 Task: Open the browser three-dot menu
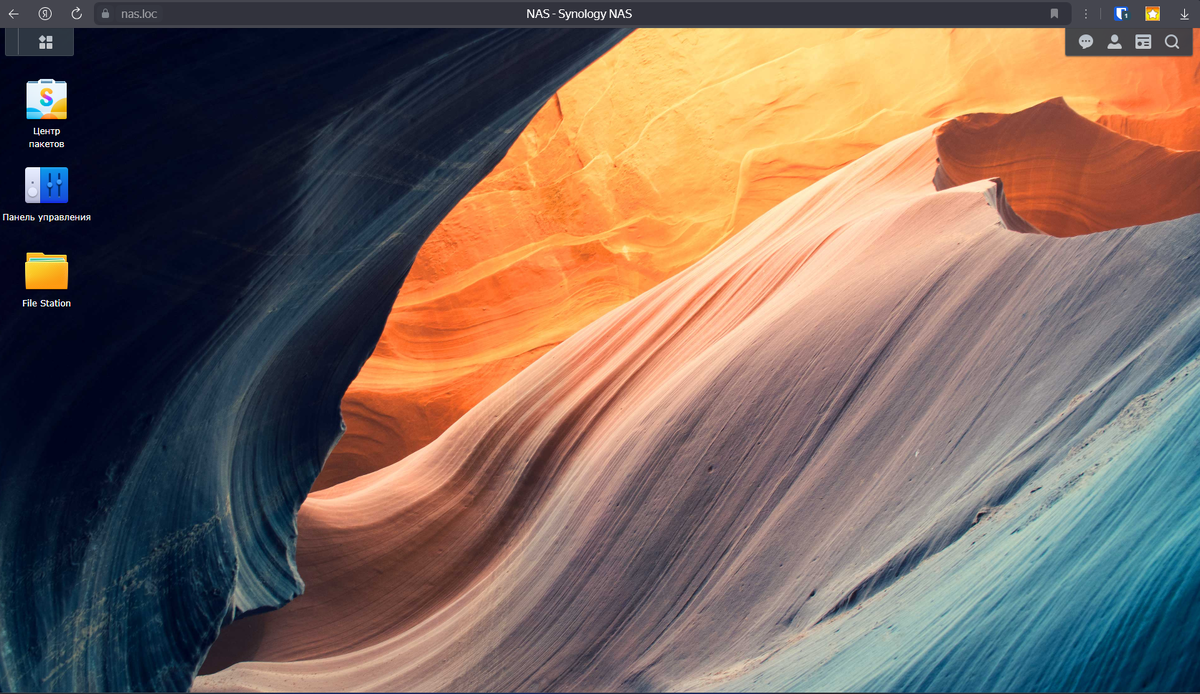(x=1086, y=14)
